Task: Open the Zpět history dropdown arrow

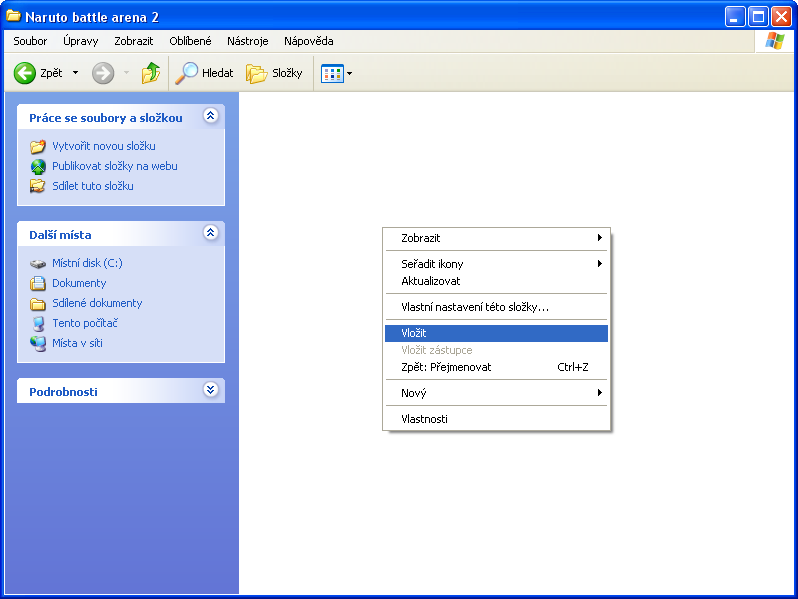Action: point(75,73)
